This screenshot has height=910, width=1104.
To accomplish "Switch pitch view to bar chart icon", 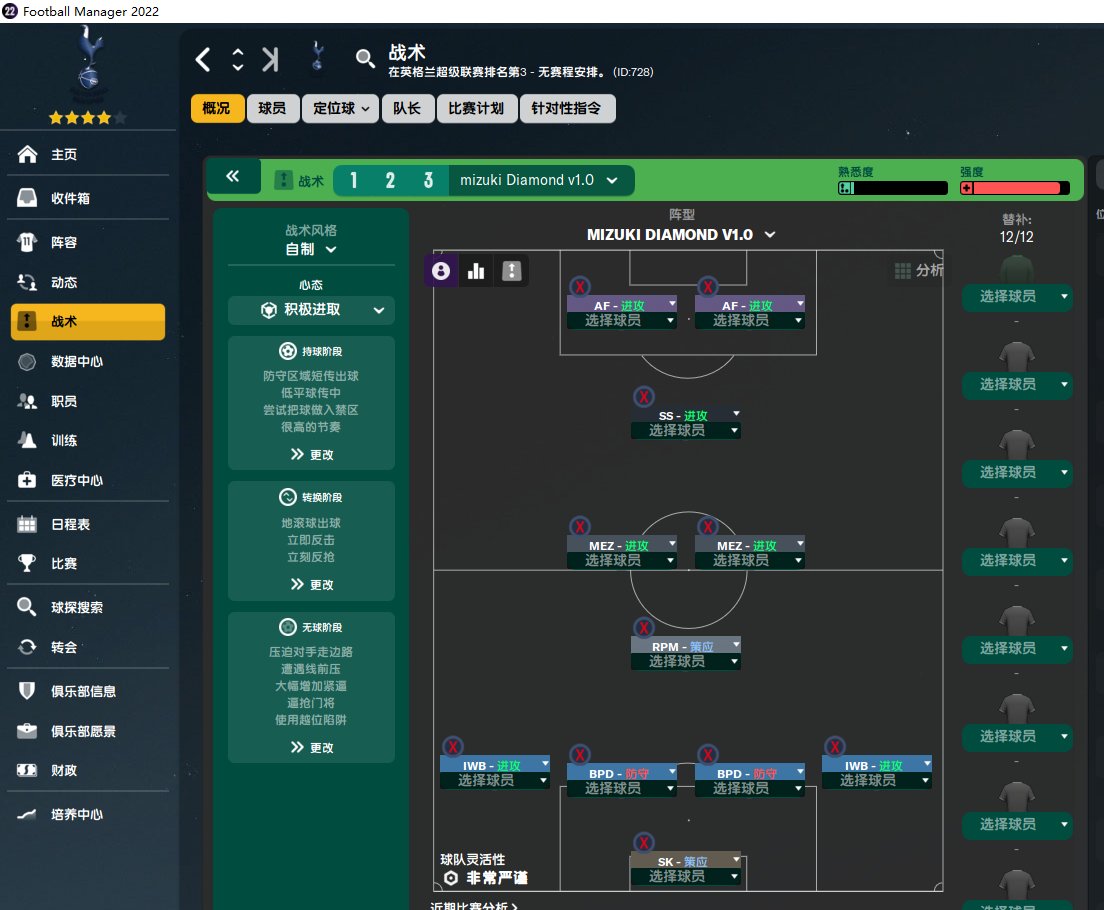I will 476,270.
